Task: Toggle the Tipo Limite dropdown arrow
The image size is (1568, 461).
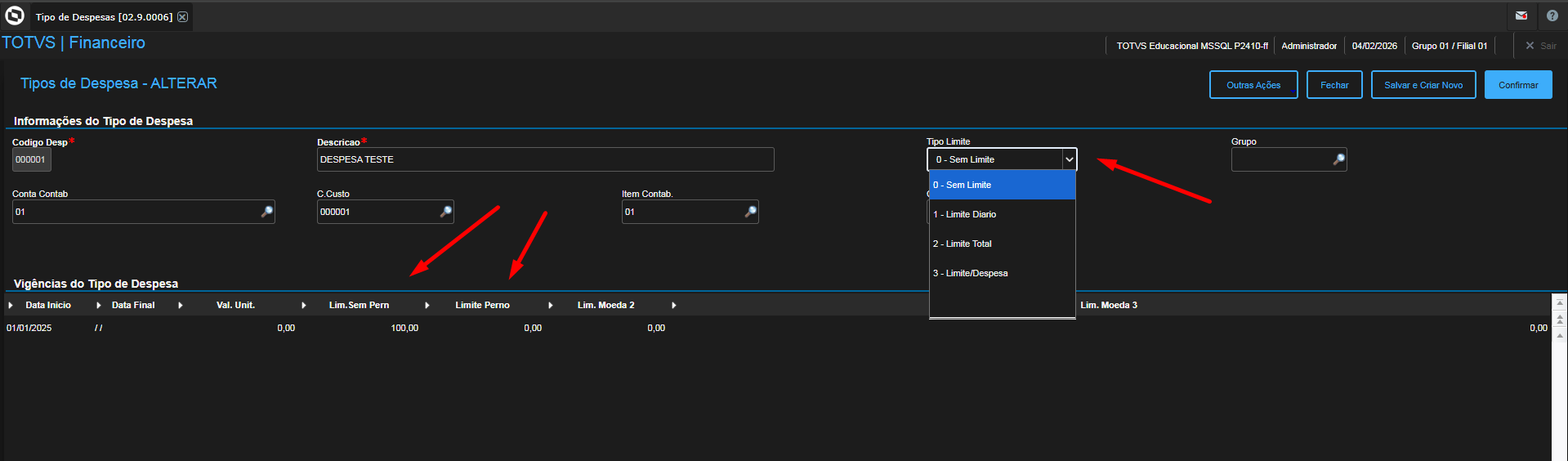Action: pos(1069,159)
